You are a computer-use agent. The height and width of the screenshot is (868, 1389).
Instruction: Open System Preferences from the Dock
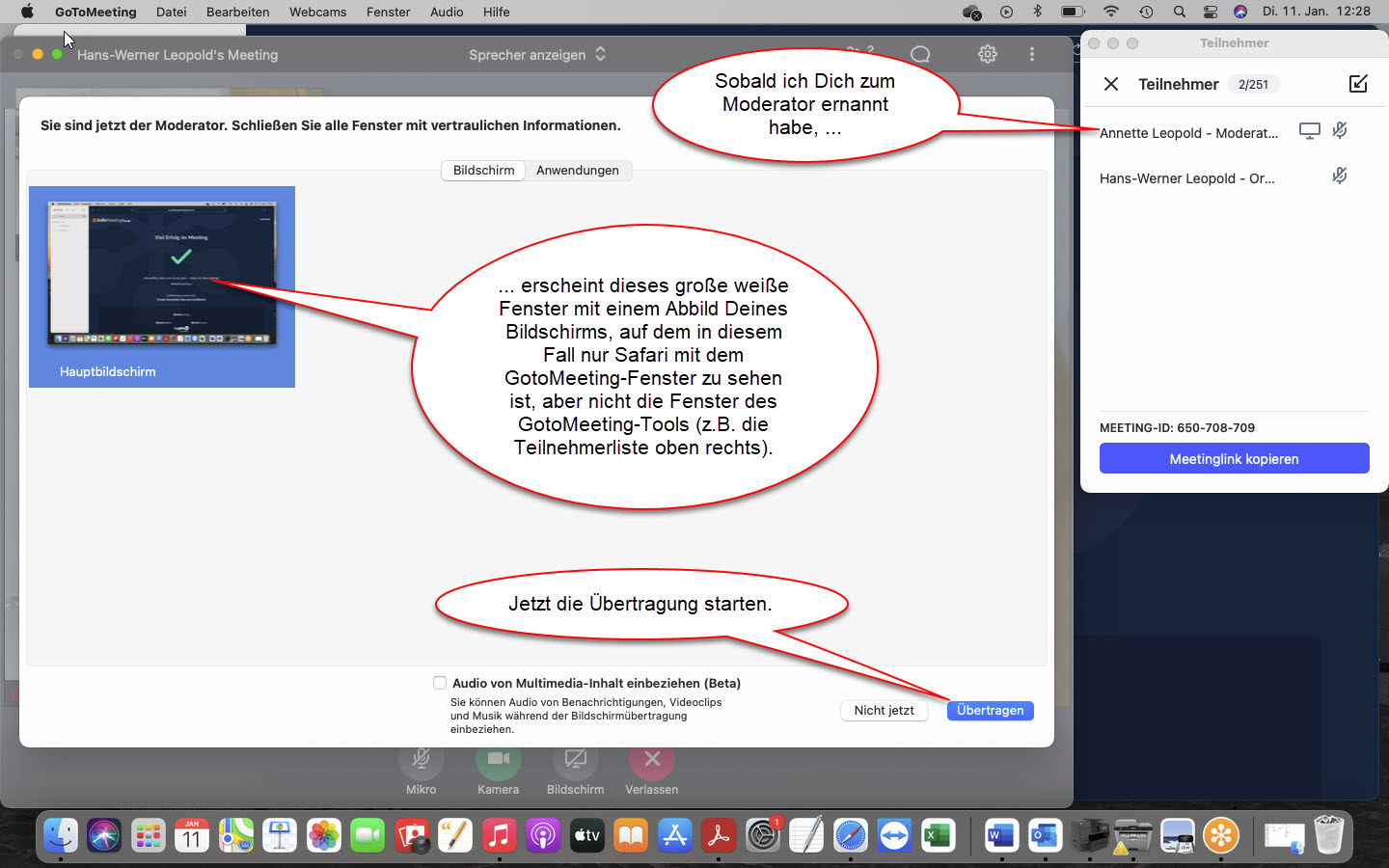tap(762, 835)
